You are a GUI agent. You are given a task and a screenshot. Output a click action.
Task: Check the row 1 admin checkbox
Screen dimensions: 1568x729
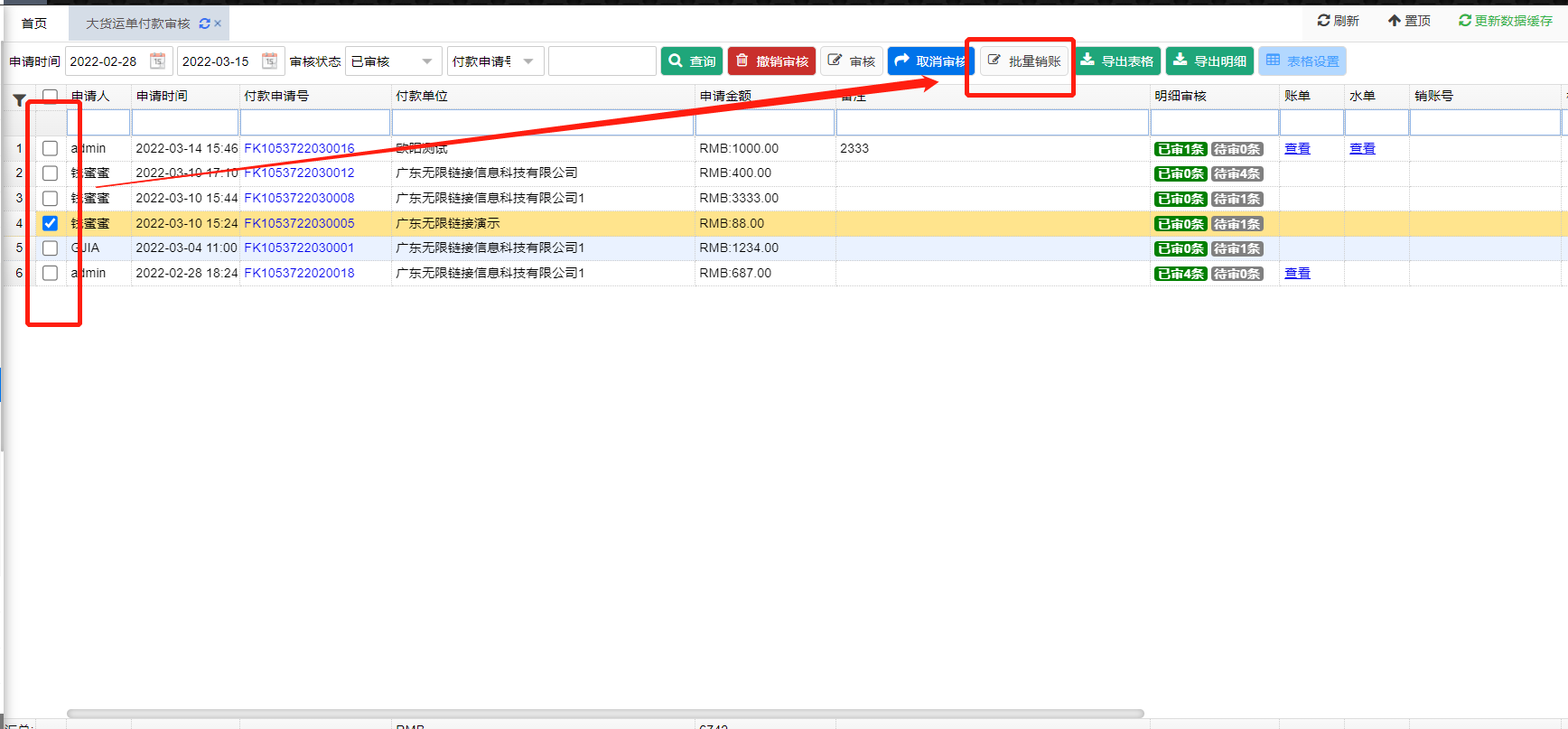[x=50, y=148]
